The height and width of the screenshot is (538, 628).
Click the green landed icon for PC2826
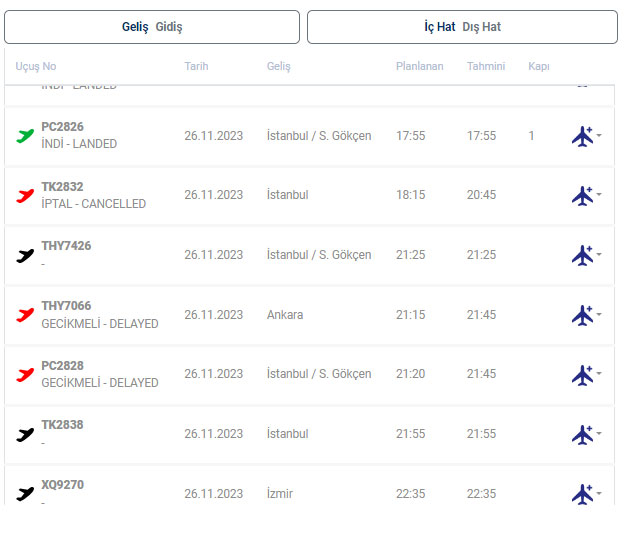point(25,135)
